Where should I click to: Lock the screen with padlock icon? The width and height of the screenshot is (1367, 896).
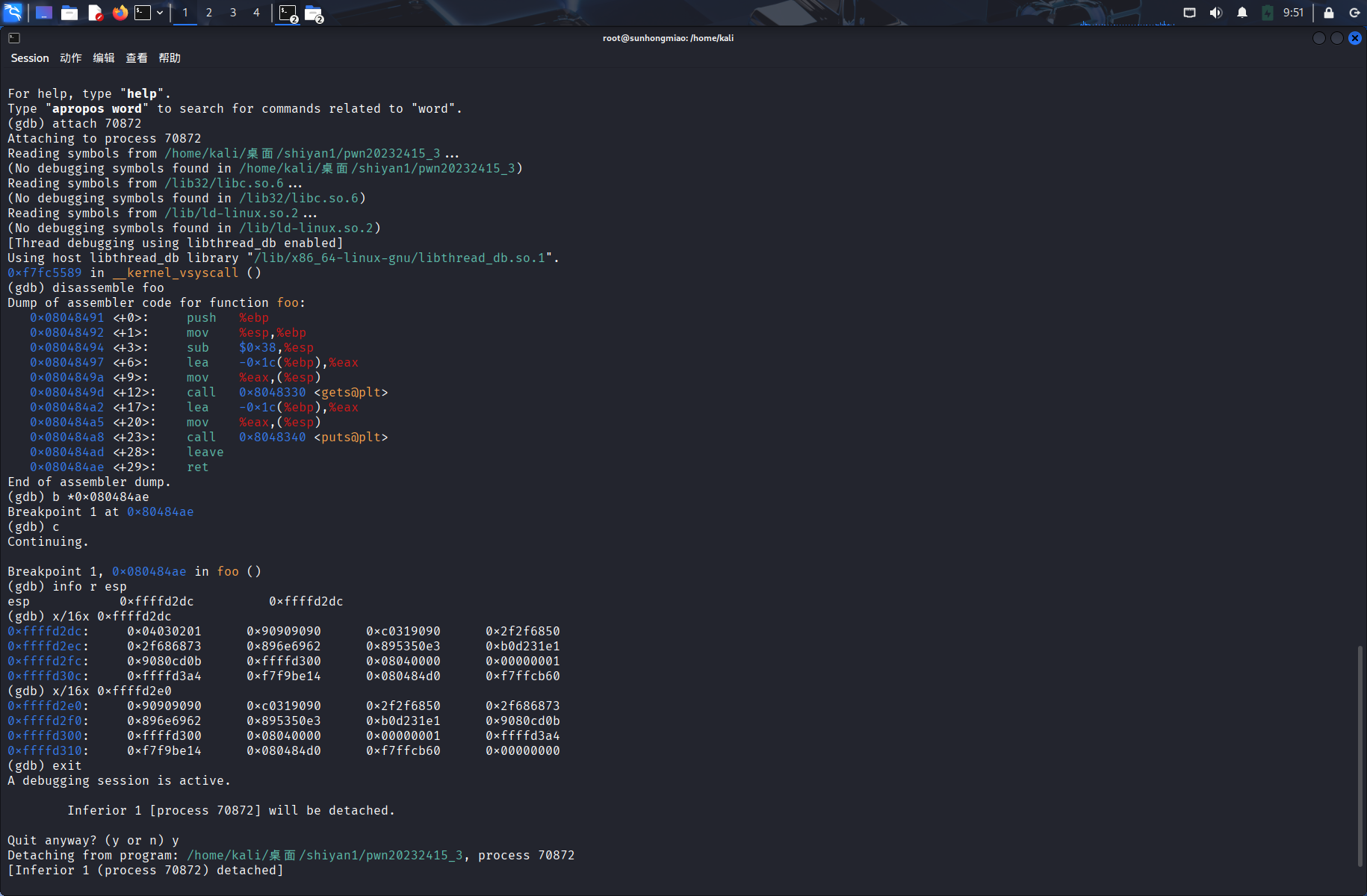point(1329,13)
